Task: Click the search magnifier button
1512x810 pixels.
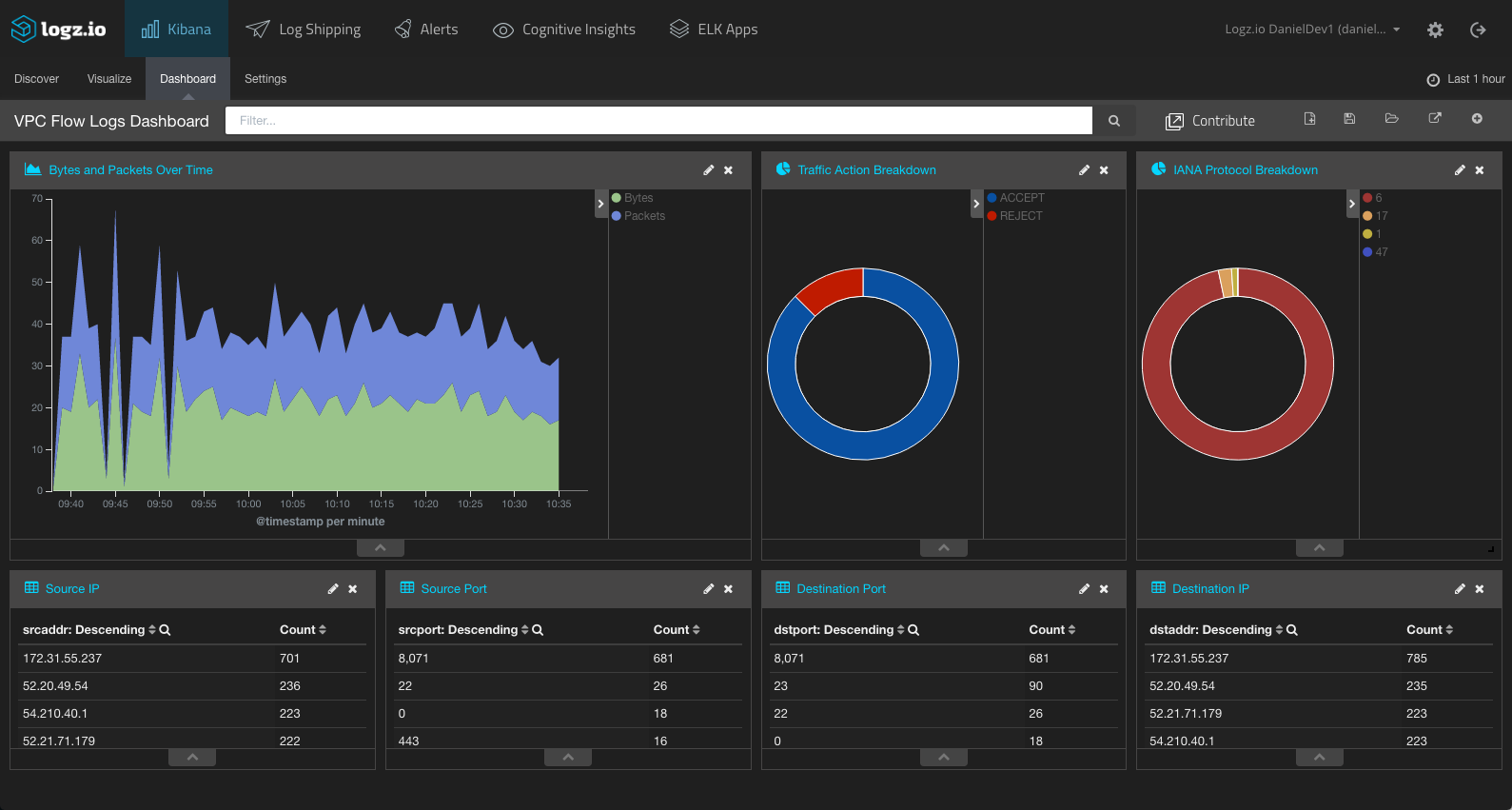Action: 1114,121
